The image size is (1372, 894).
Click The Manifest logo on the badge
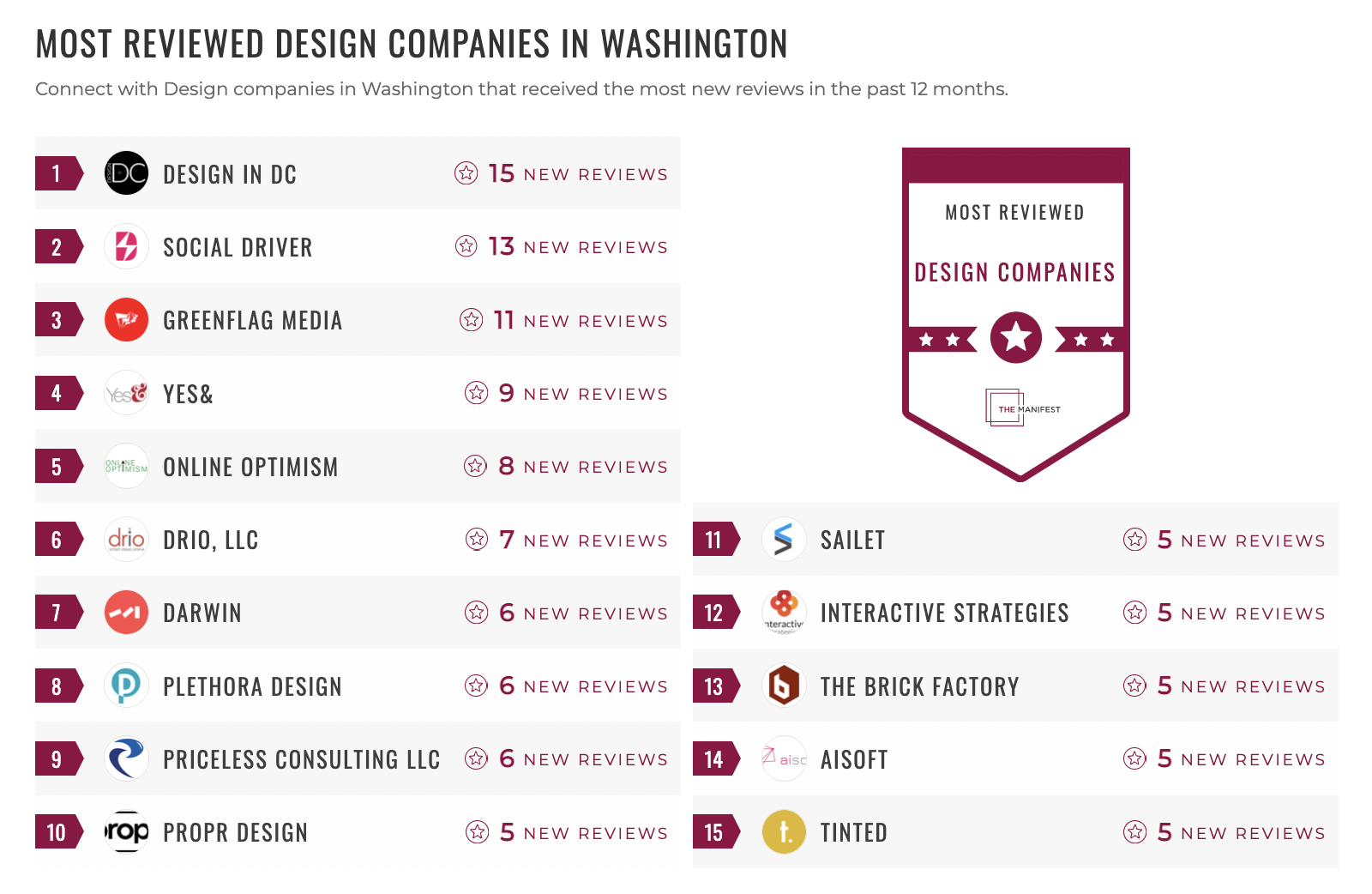click(x=1022, y=408)
